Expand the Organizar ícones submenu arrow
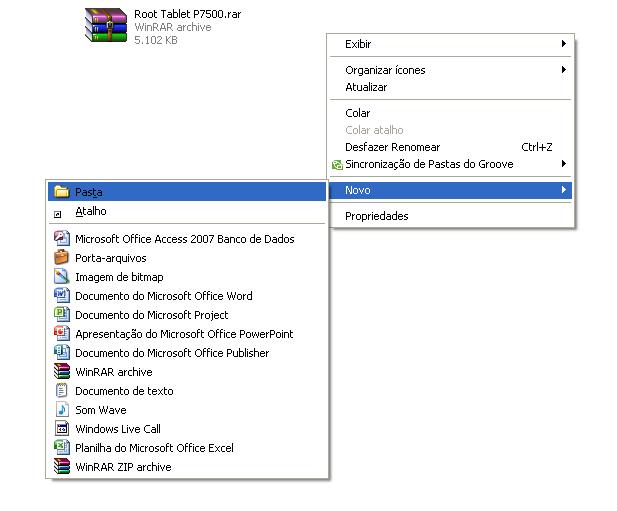Image resolution: width=617 pixels, height=511 pixels. point(563,70)
